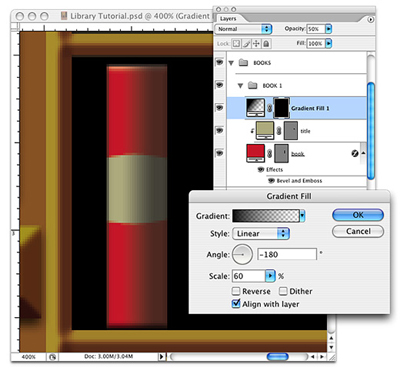Open Layers panel options menu
Image resolution: width=400 pixels, height=378 pixels.
(370, 20)
